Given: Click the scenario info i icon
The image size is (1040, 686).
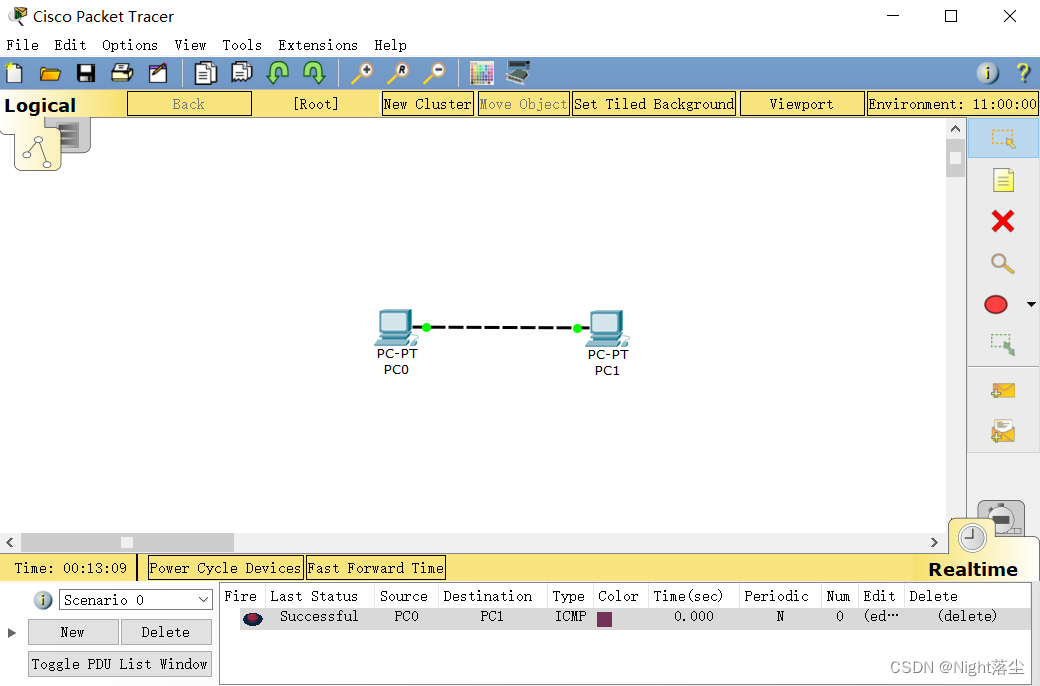Looking at the screenshot, I should 42,600.
